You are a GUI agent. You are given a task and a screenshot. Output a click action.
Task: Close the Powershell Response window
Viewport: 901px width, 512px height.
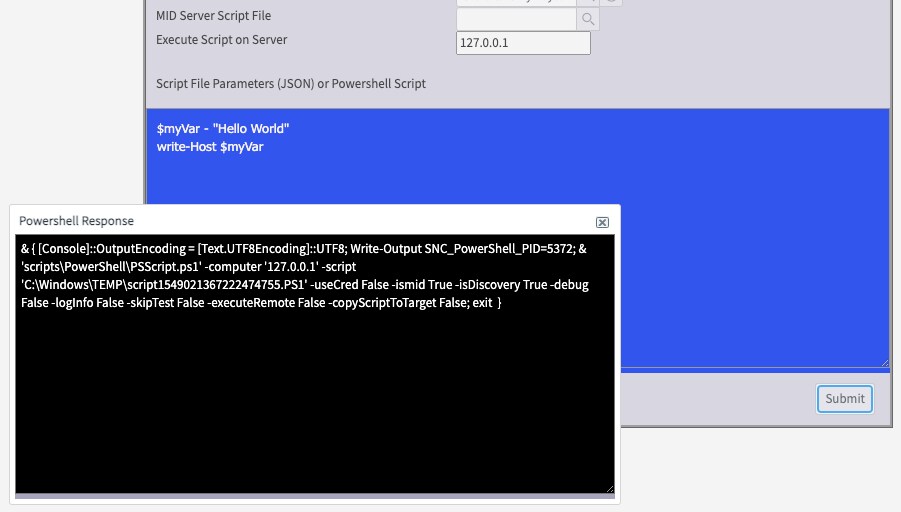(602, 222)
